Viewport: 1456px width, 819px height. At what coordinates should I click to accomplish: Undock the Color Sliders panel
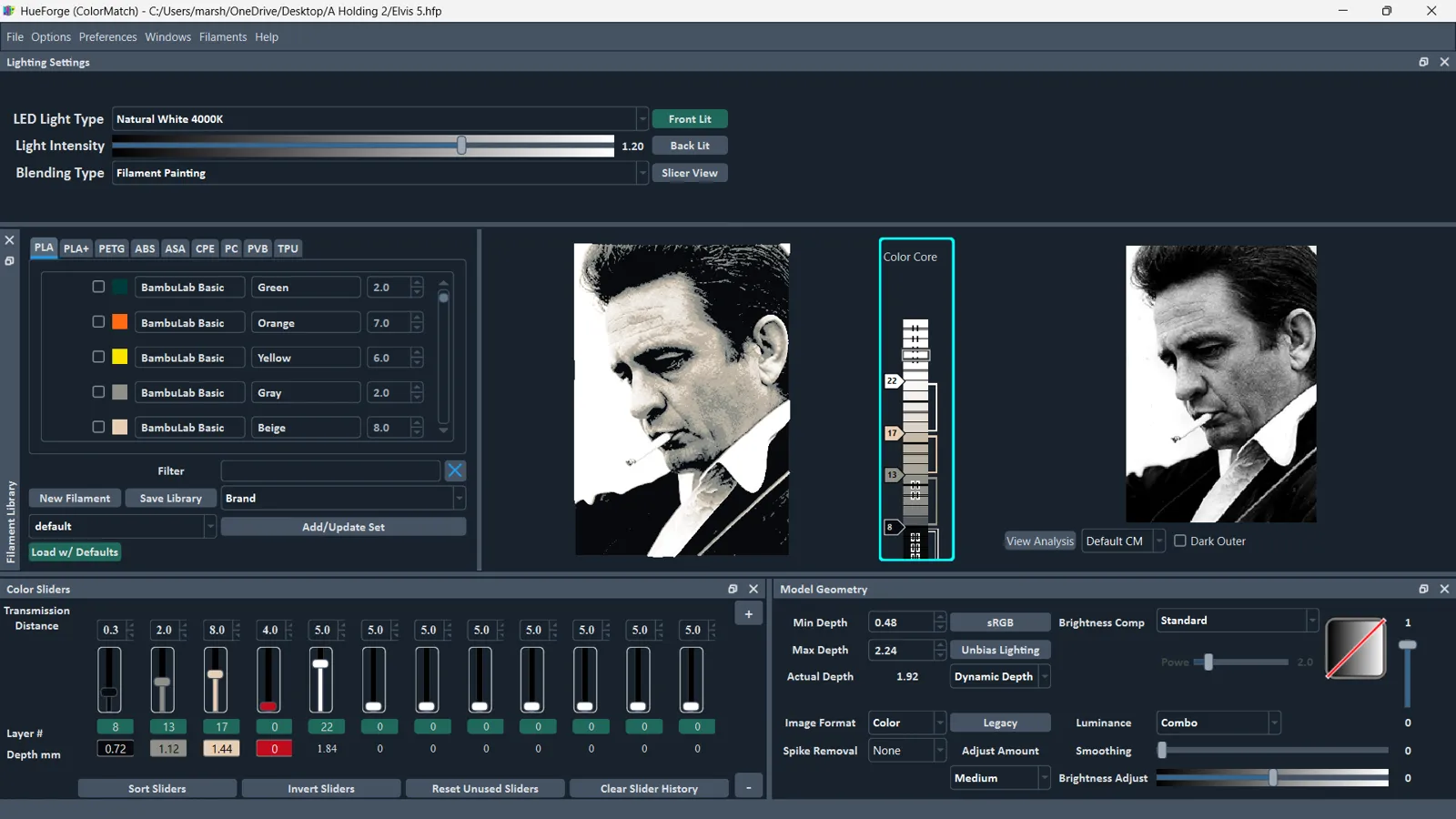coord(733,589)
